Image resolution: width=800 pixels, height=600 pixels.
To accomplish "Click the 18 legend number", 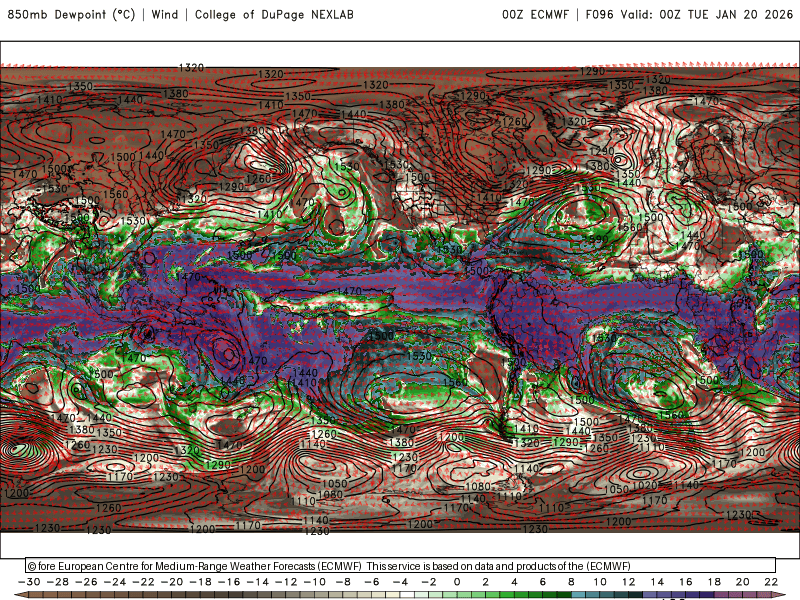I will click(x=714, y=582).
